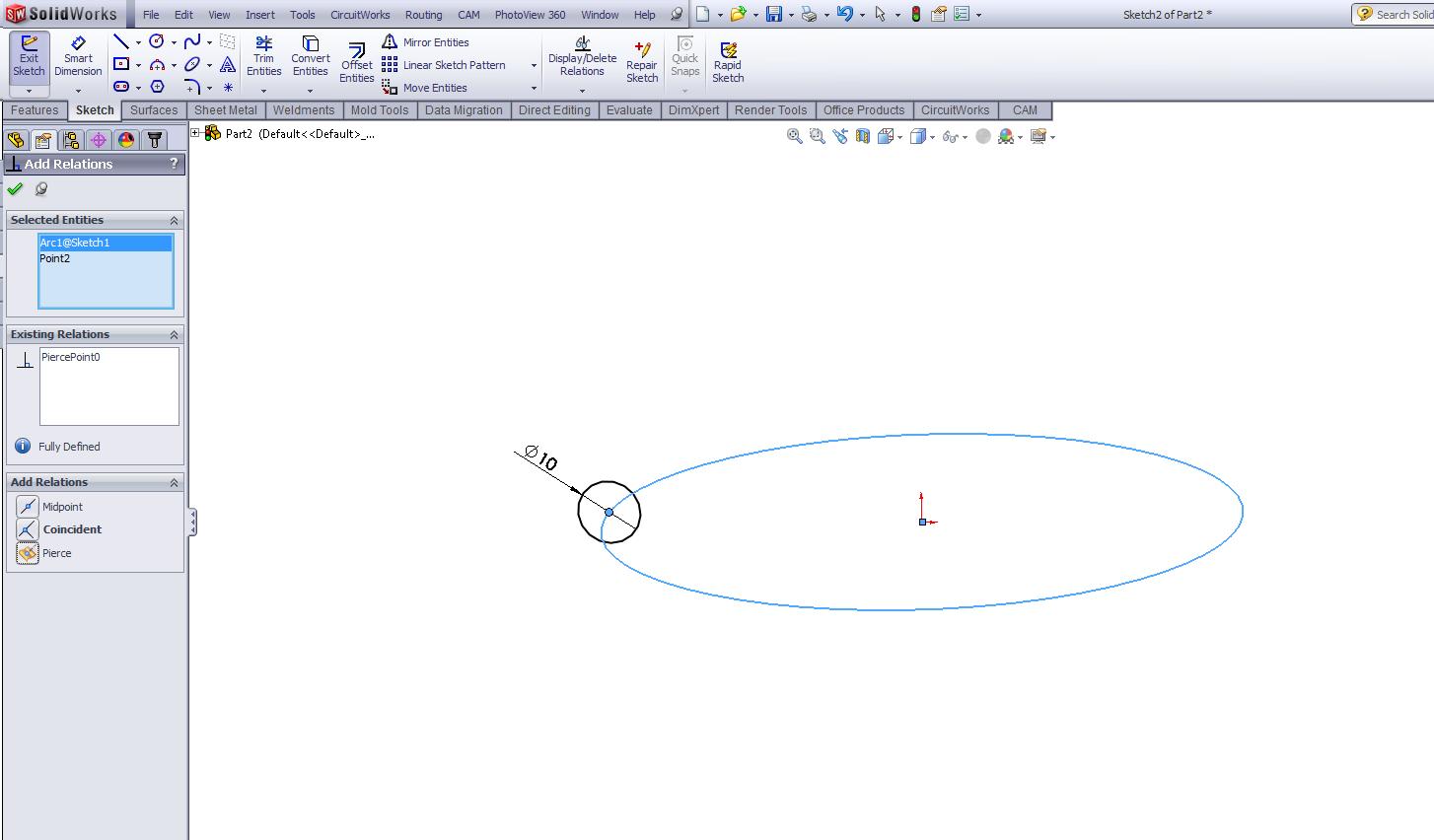The height and width of the screenshot is (840, 1434).
Task: Open the Insert menu
Action: [x=260, y=15]
